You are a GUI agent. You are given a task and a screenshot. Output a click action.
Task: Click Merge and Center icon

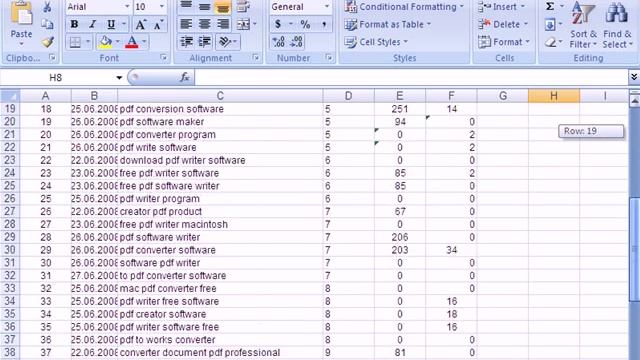point(243,24)
